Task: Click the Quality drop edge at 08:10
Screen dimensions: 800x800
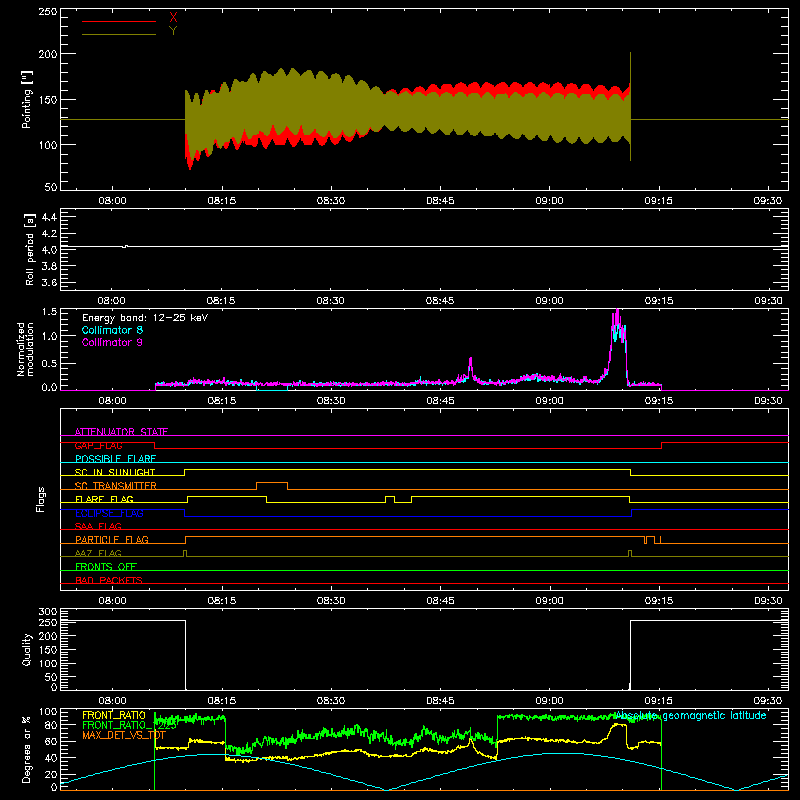Action: pos(185,655)
